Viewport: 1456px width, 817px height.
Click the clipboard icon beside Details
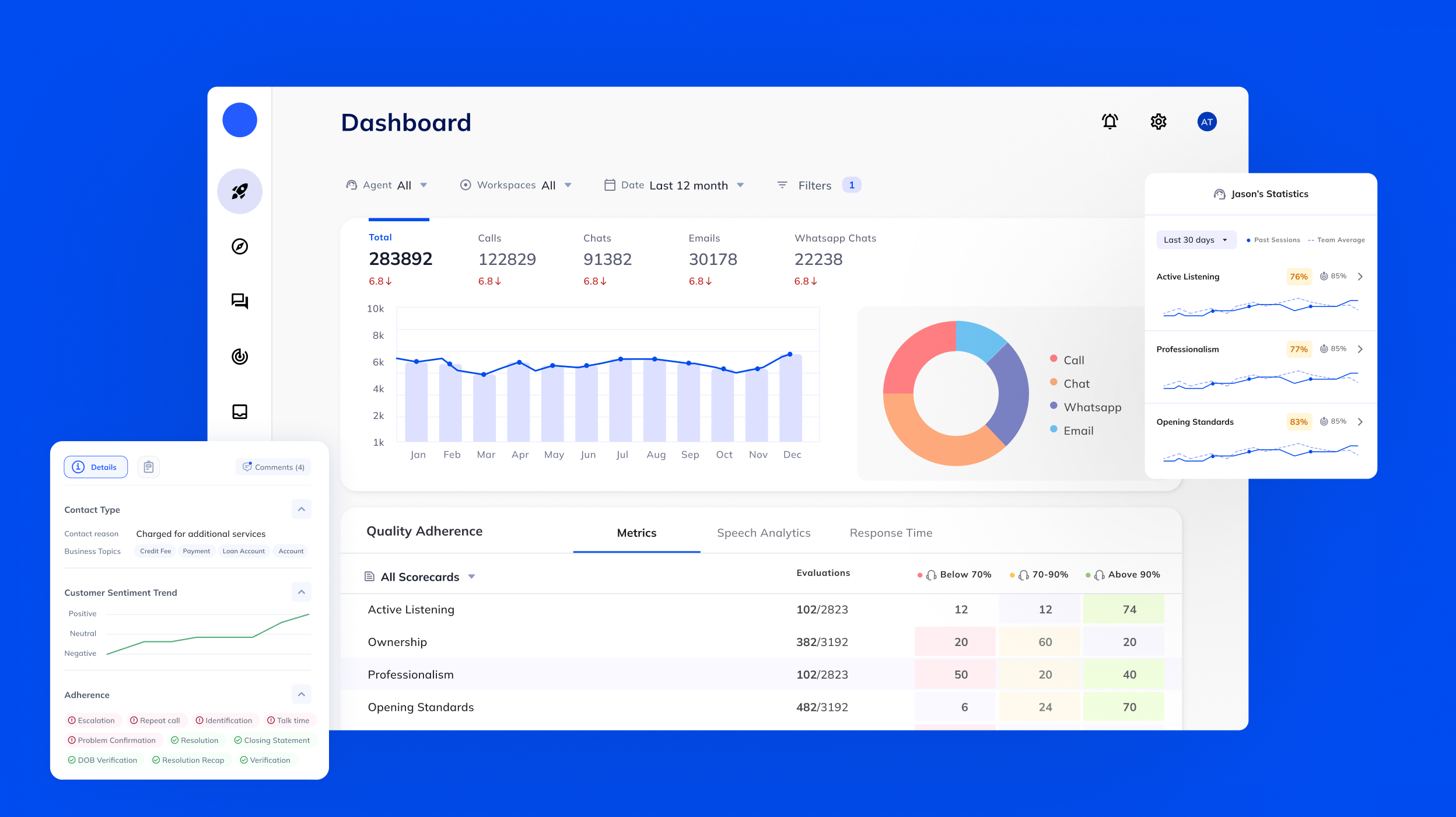pos(149,467)
